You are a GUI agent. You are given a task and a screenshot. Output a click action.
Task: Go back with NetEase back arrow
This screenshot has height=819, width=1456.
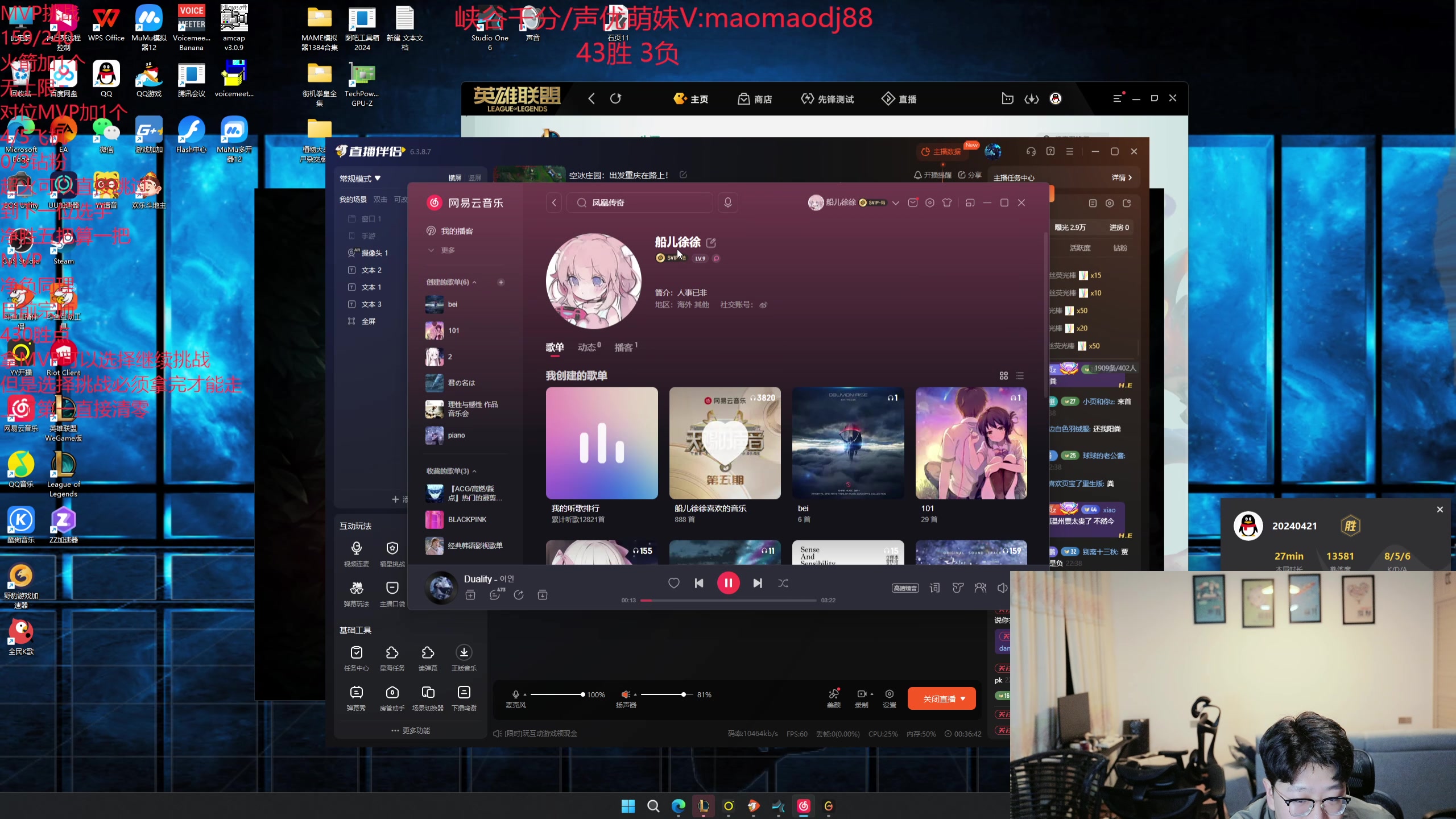[x=554, y=202]
